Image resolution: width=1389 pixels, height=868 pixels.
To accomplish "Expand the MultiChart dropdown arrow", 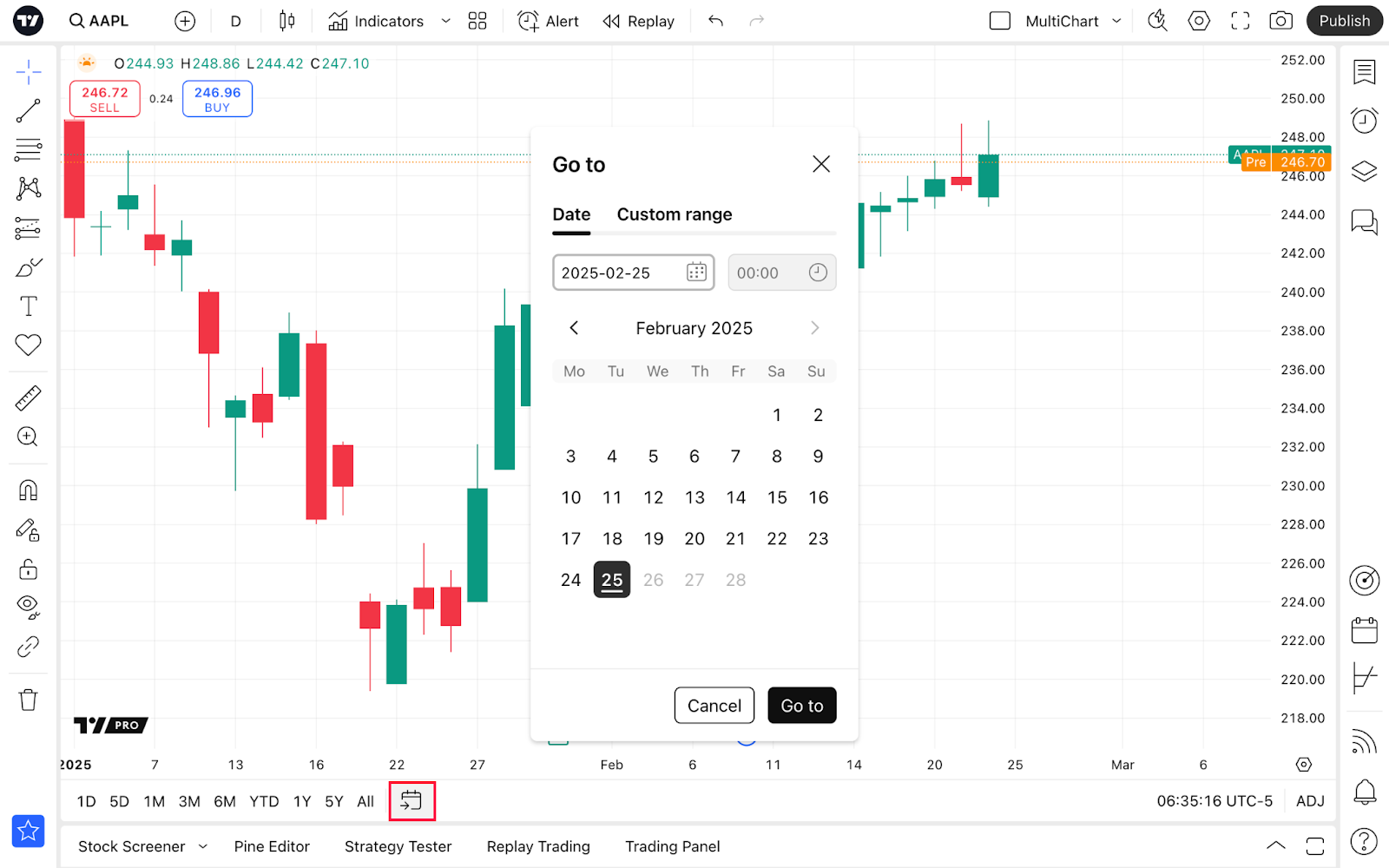I will point(1116,21).
